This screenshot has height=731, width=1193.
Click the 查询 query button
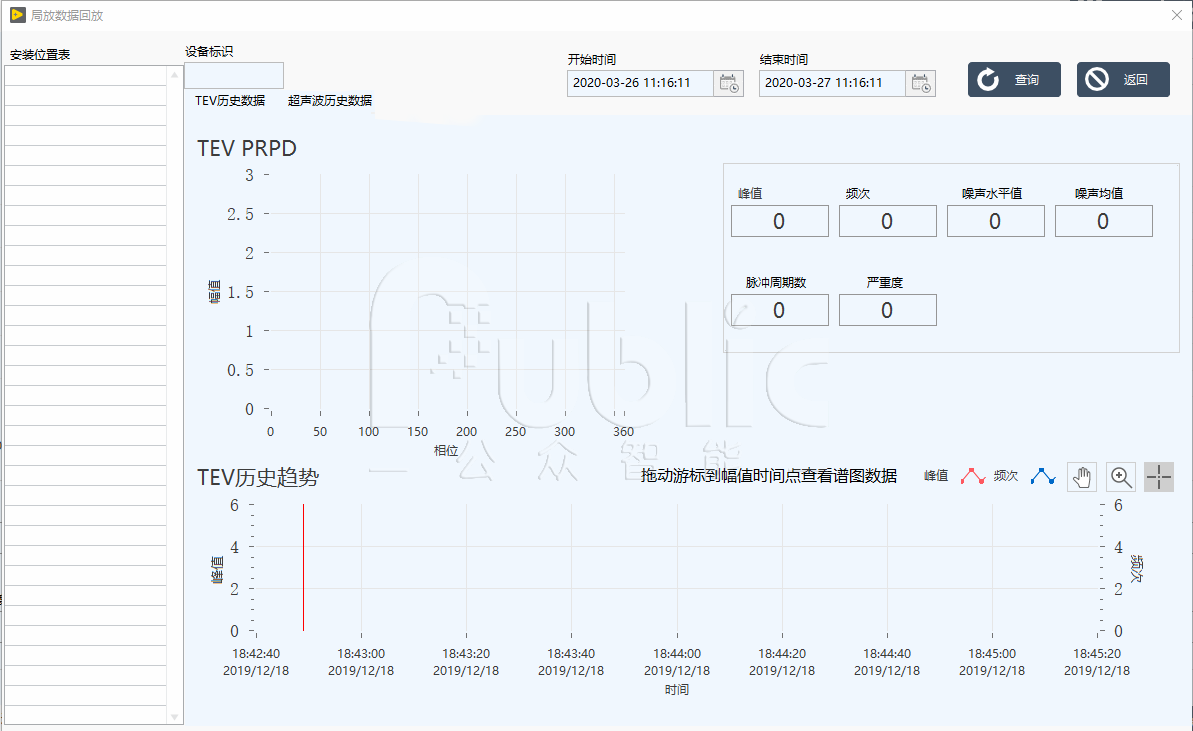[1013, 79]
